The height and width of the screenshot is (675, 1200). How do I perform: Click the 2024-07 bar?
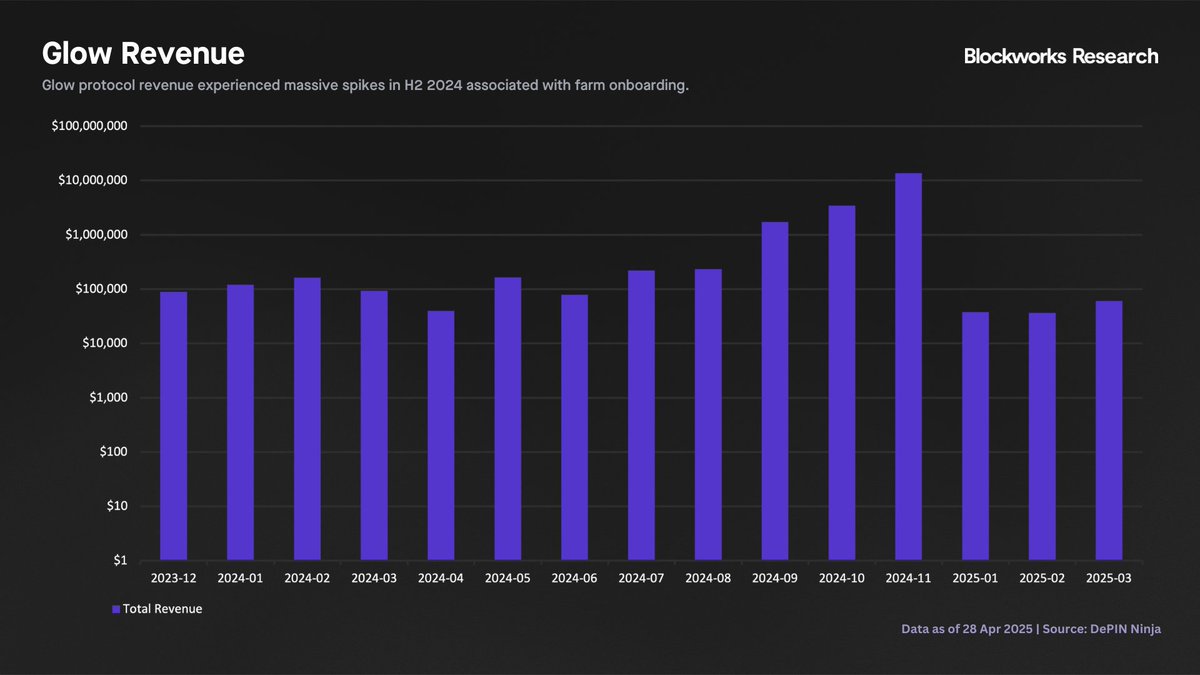click(641, 415)
